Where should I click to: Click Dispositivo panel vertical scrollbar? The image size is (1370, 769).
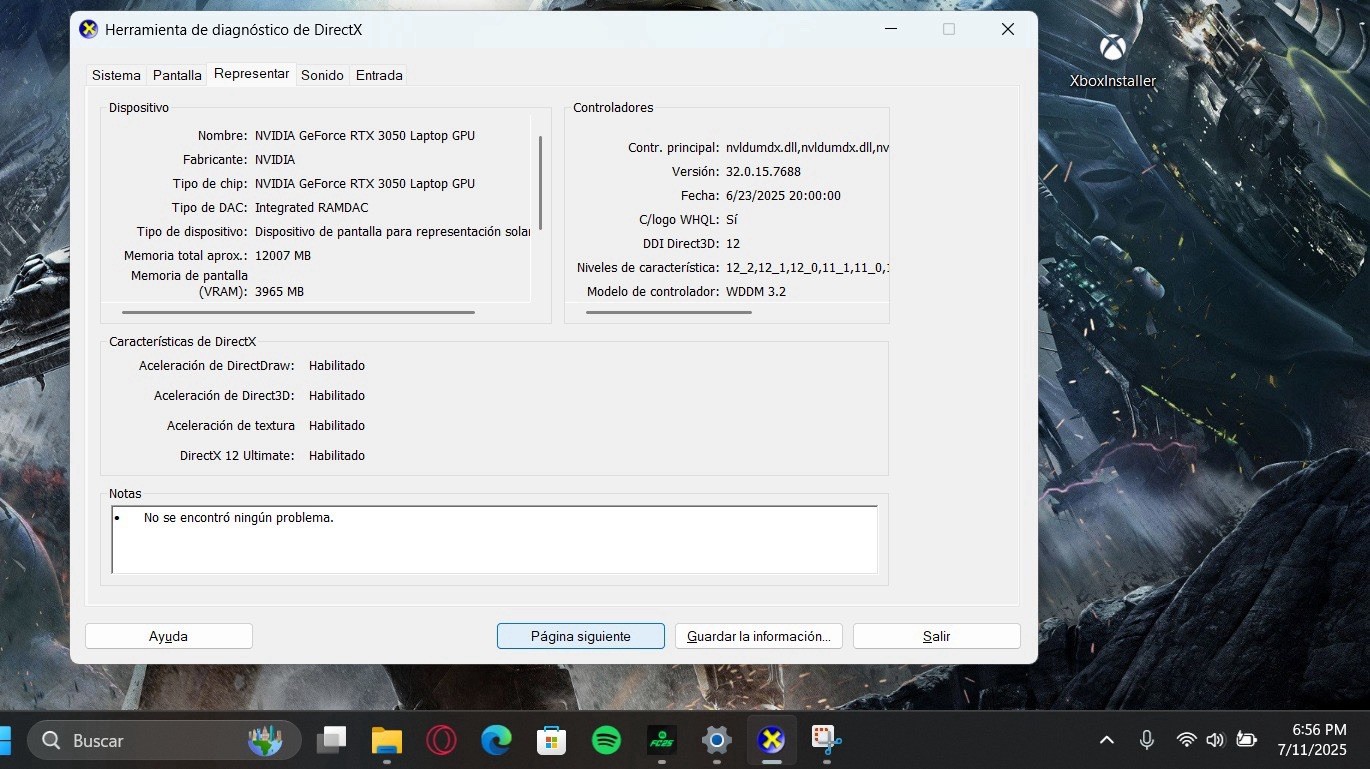541,183
